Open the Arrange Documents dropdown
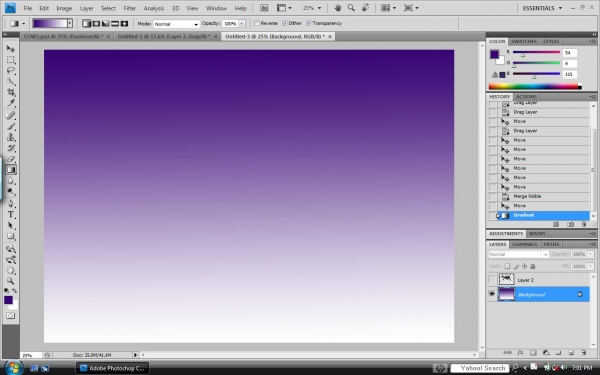This screenshot has width=600, height=375. click(x=389, y=8)
